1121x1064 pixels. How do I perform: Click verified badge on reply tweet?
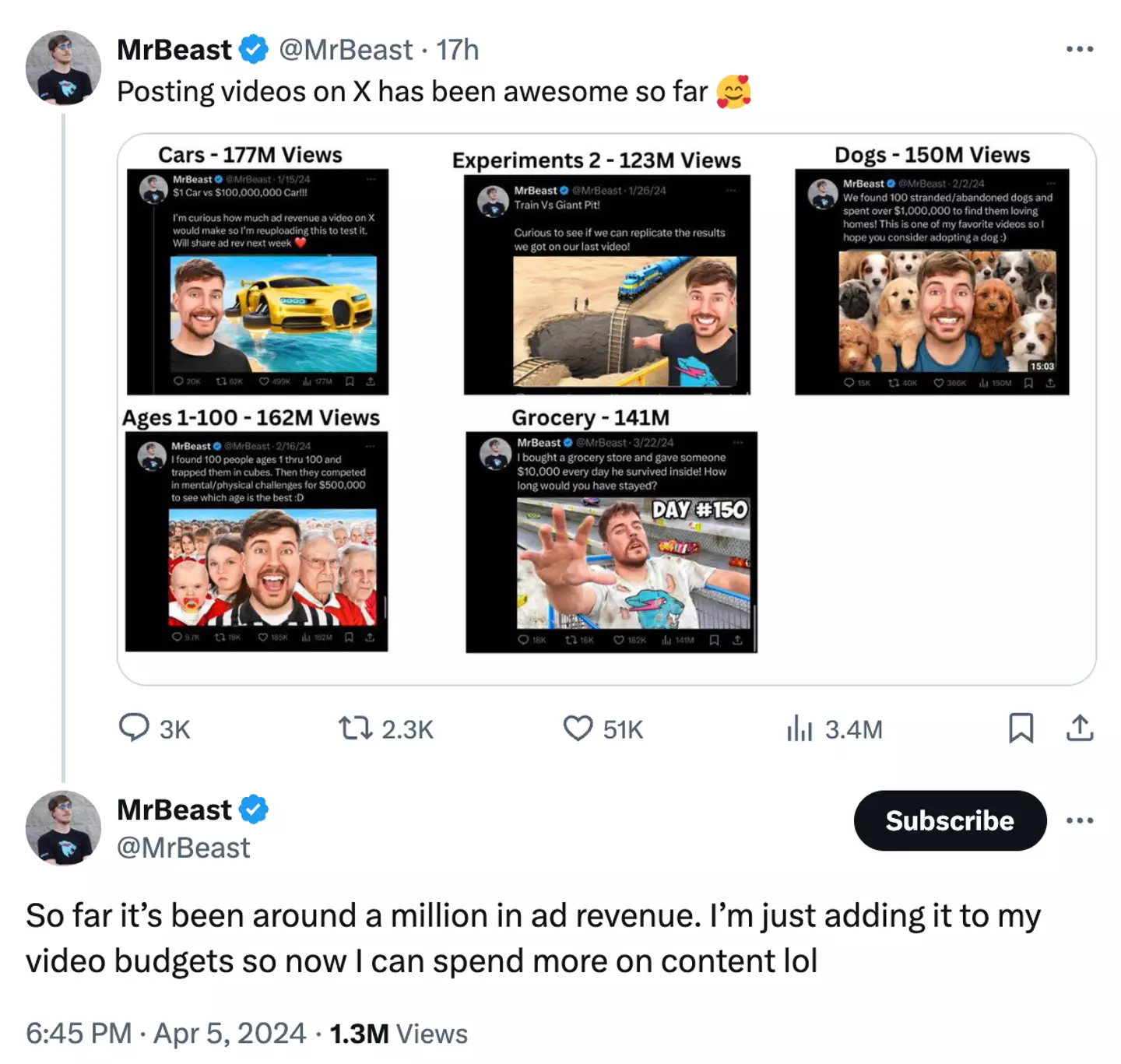coord(253,809)
